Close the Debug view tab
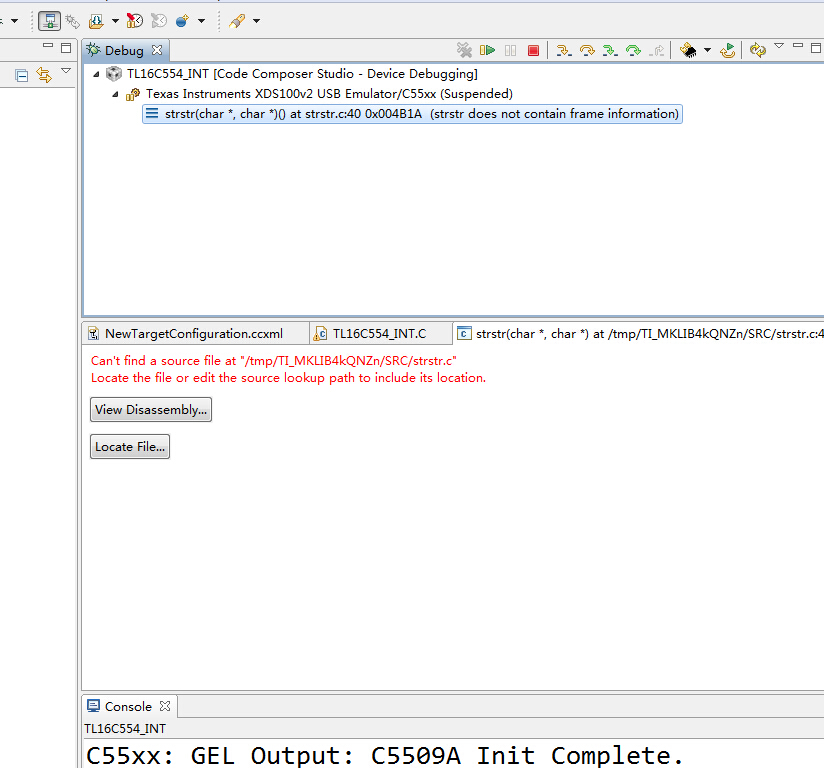The image size is (824, 768). coord(157,50)
